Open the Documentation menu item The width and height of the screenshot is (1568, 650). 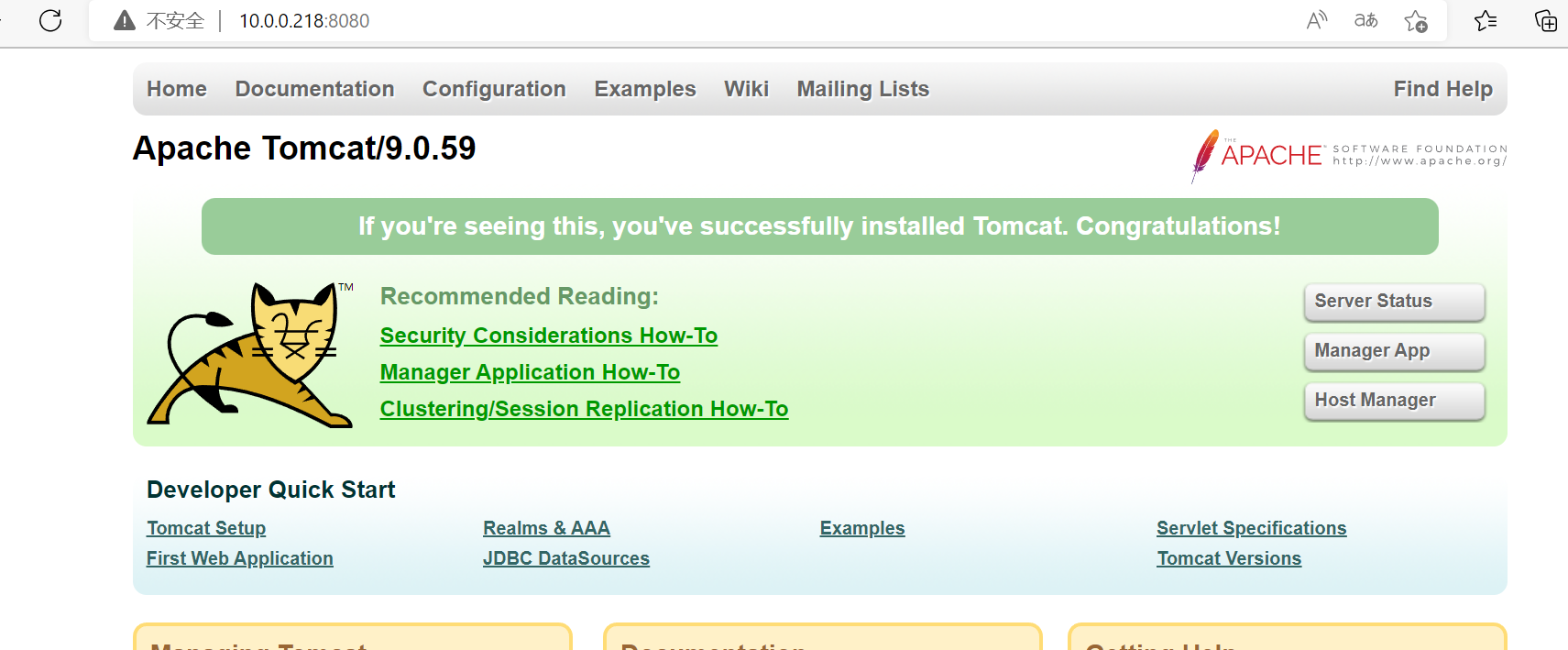click(x=314, y=89)
